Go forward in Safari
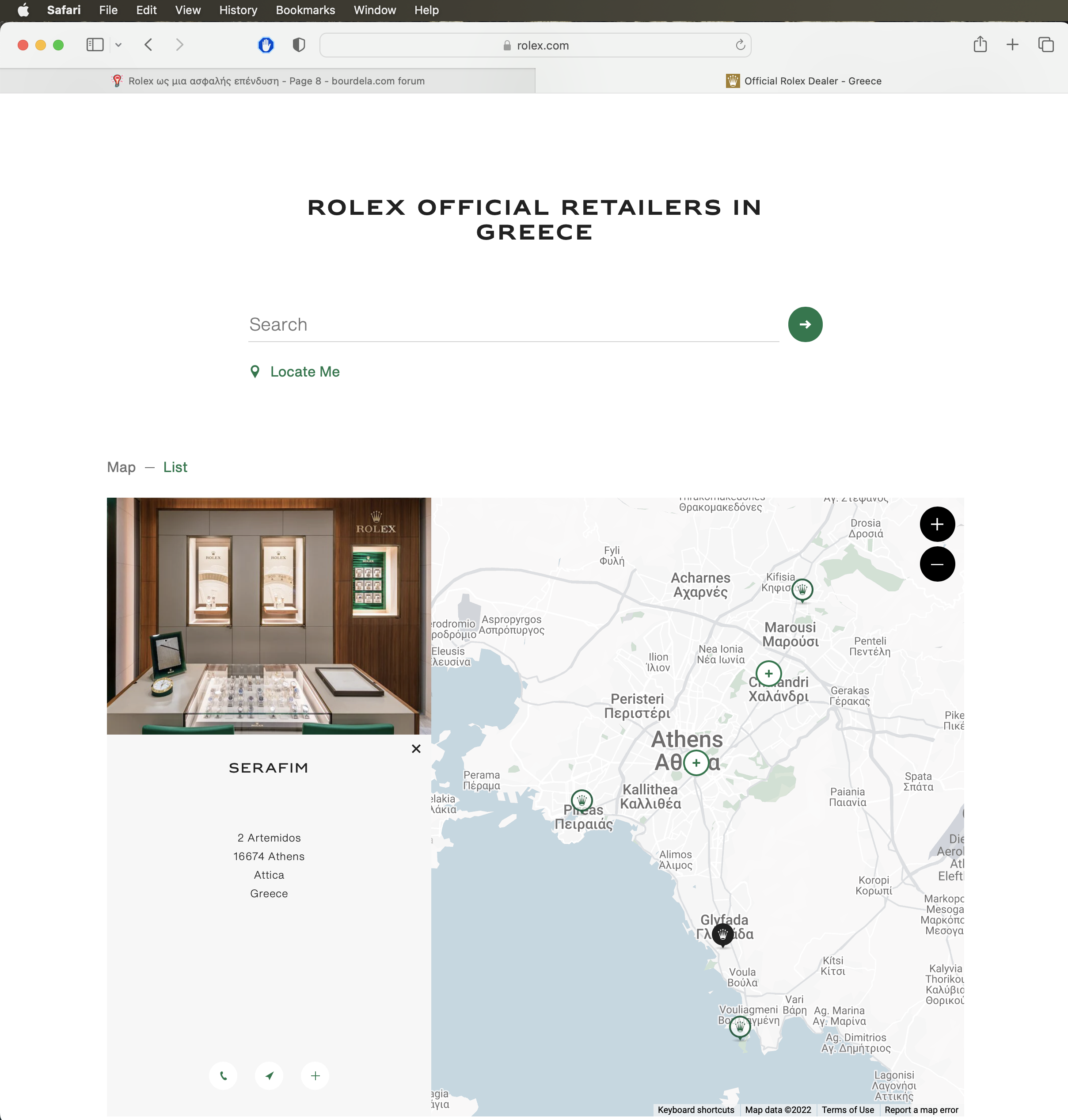The width and height of the screenshot is (1068, 1120). [179, 45]
